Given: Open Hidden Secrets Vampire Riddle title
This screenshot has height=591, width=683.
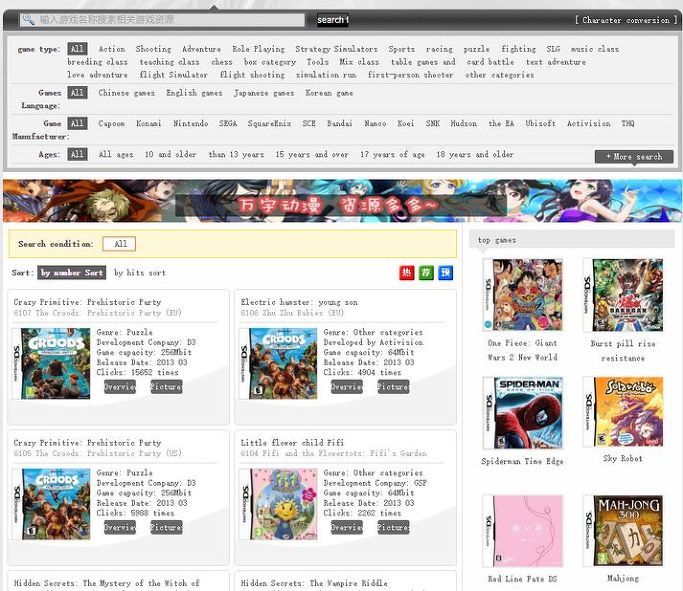Looking at the screenshot, I should tap(314, 583).
